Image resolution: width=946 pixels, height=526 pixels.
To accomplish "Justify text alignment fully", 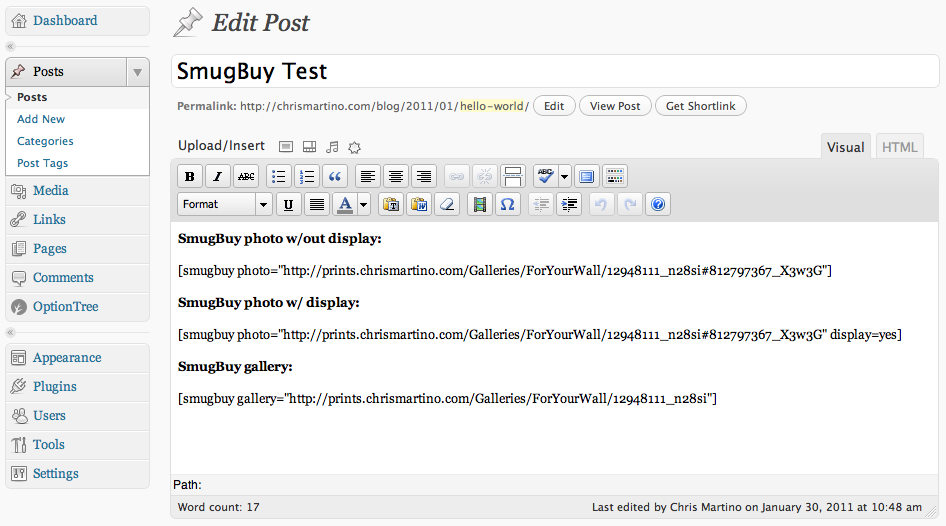I will click(x=317, y=204).
